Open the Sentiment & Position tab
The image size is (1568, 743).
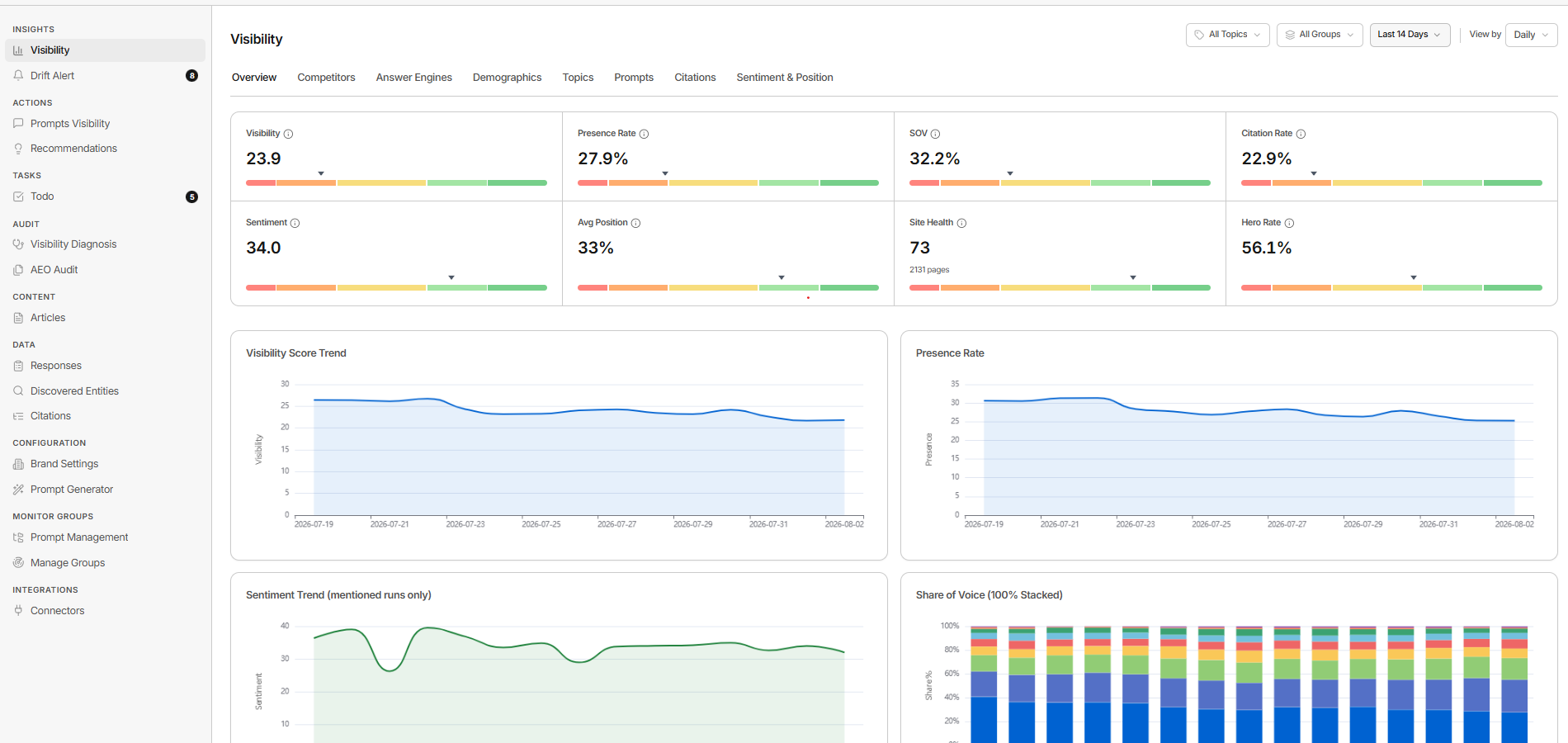(785, 78)
